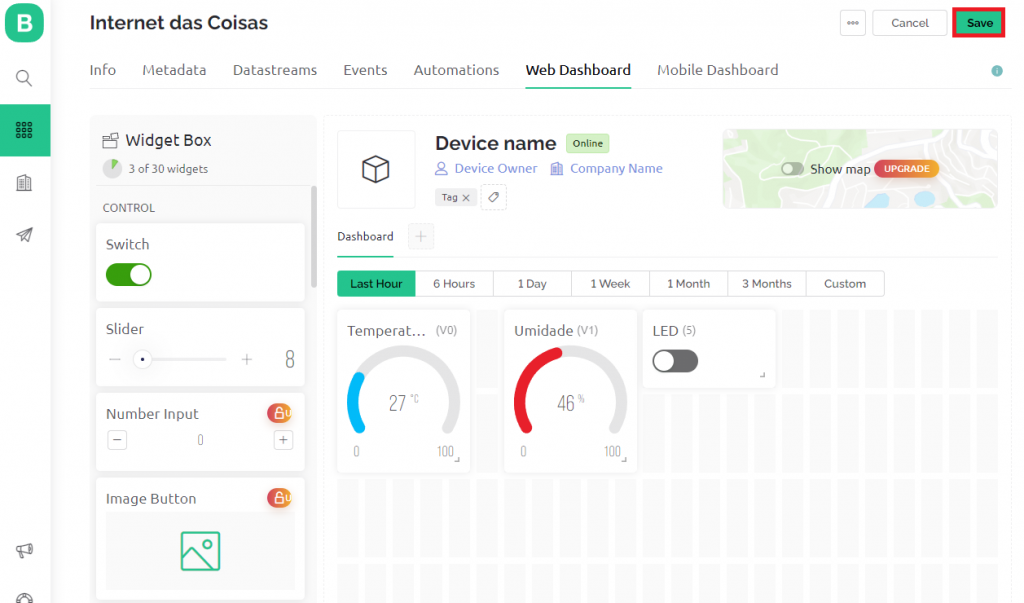Click the LED widget resize handle
The width and height of the screenshot is (1024, 603).
(762, 375)
